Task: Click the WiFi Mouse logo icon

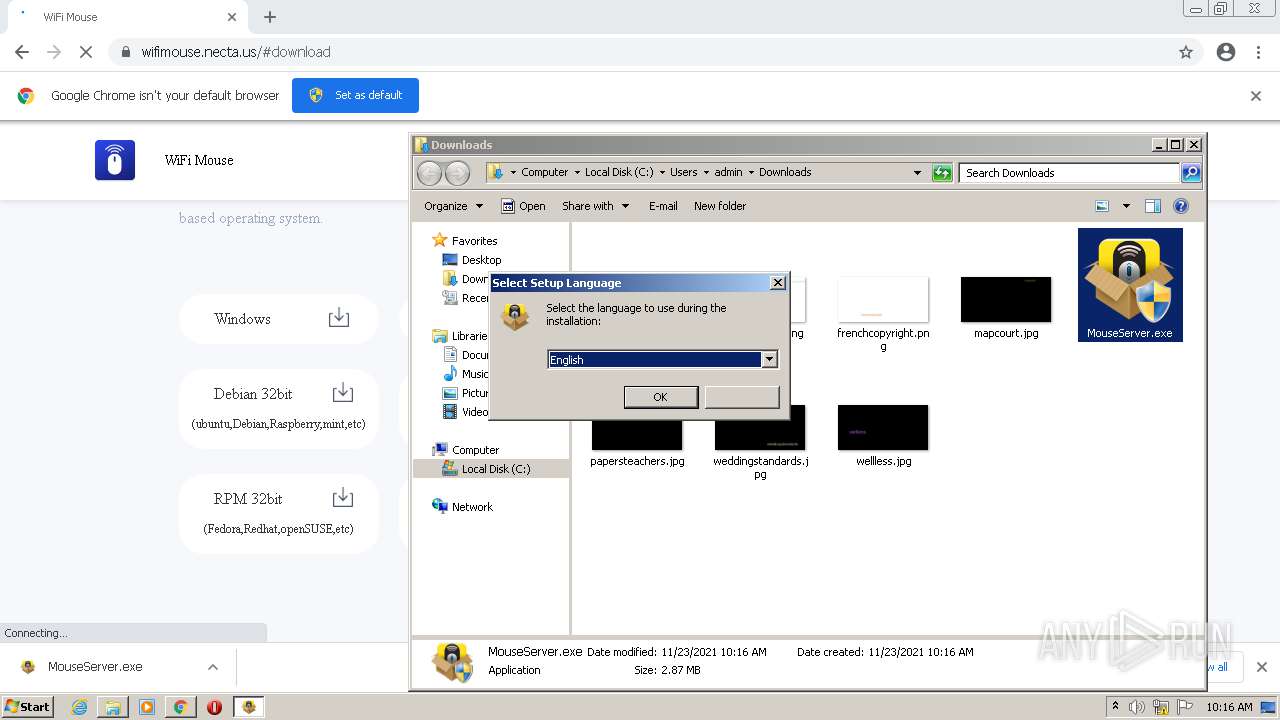Action: point(115,160)
